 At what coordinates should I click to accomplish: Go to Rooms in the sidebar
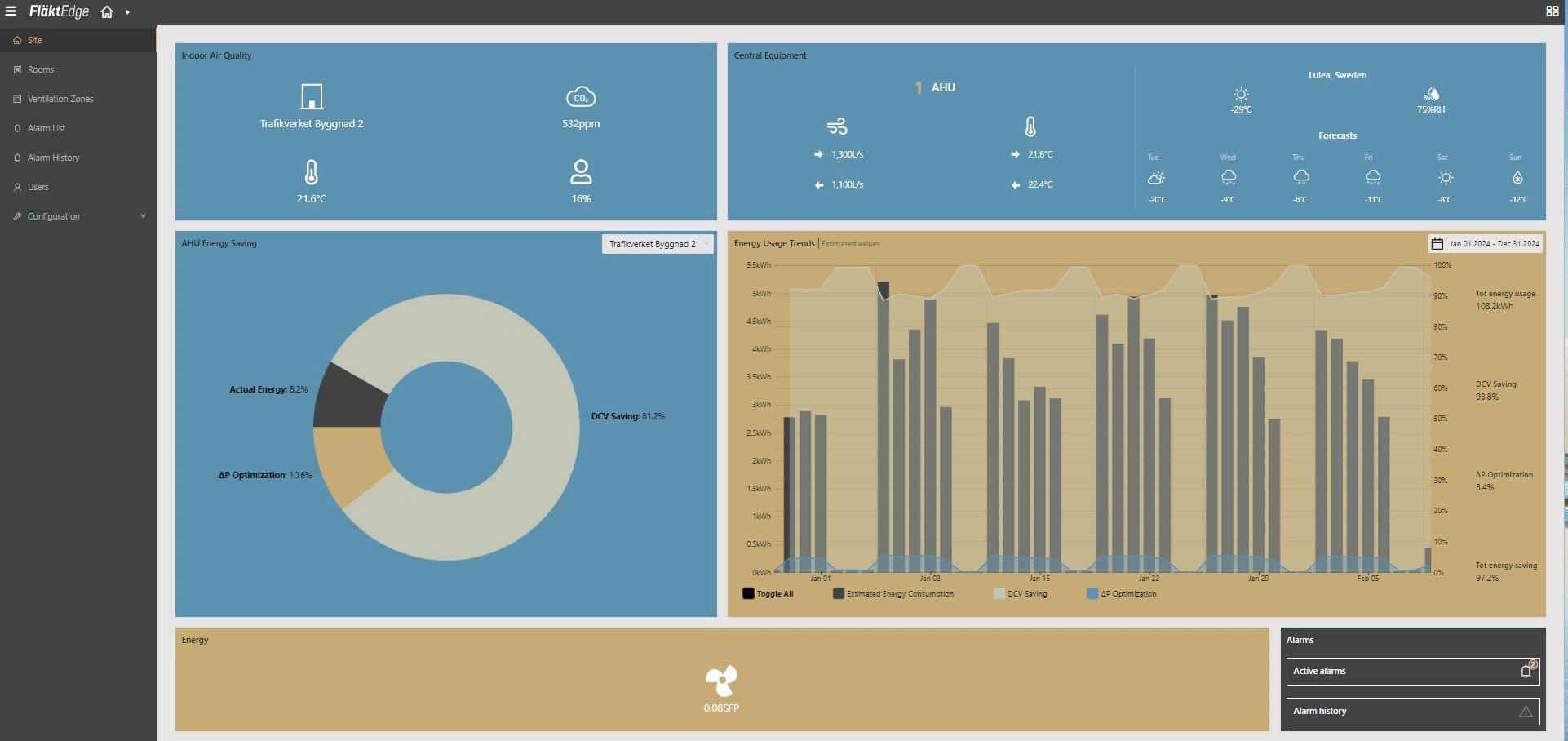click(x=41, y=69)
